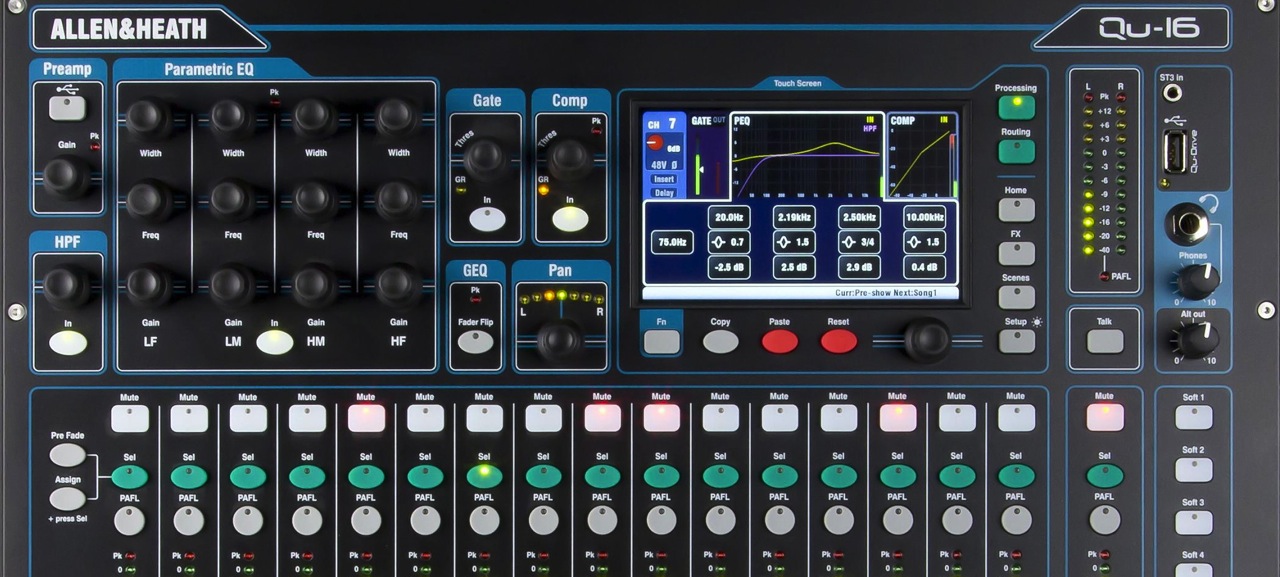Select channel 16 with its Sel key

point(1016,476)
